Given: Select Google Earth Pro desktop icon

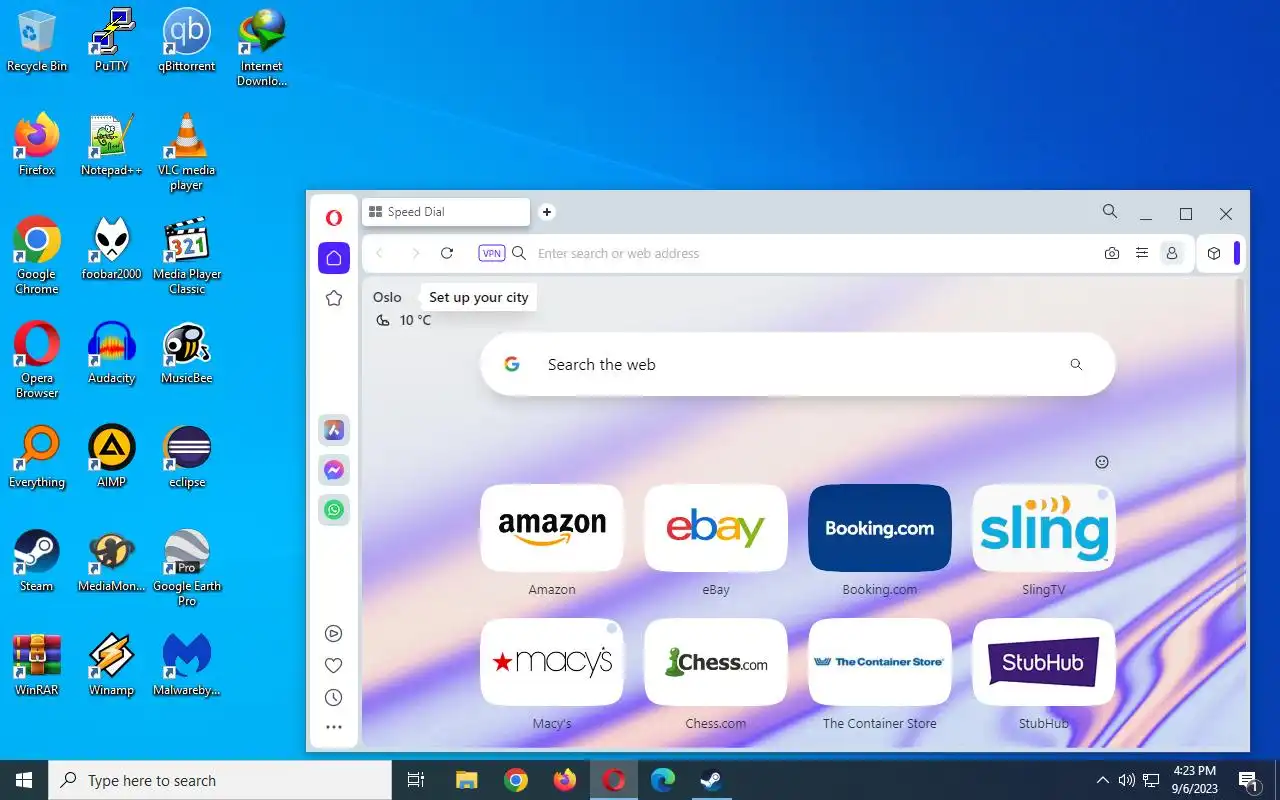Looking at the screenshot, I should [x=187, y=569].
